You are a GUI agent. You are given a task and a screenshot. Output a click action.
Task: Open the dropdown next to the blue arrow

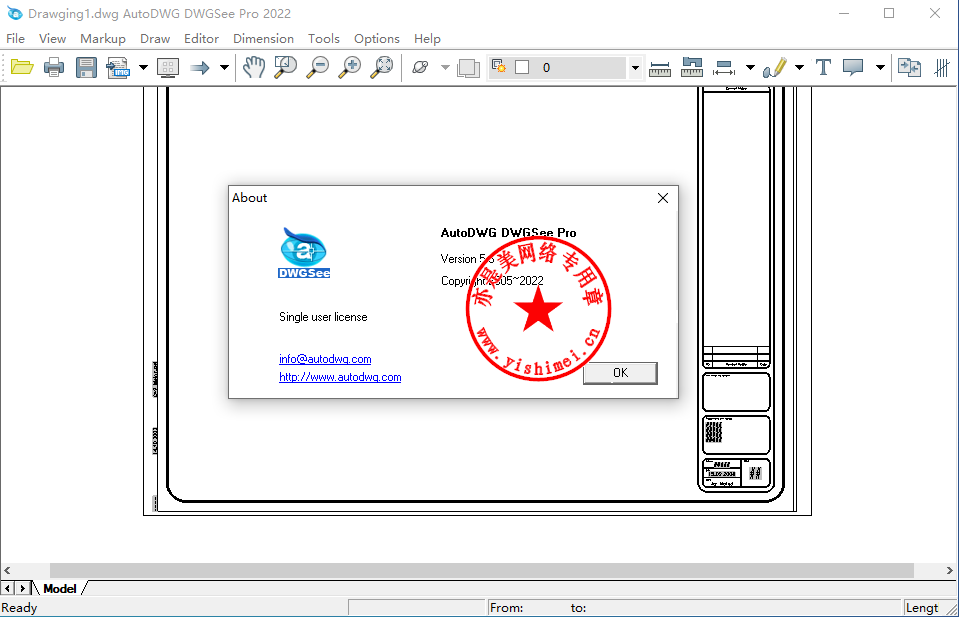pos(224,67)
